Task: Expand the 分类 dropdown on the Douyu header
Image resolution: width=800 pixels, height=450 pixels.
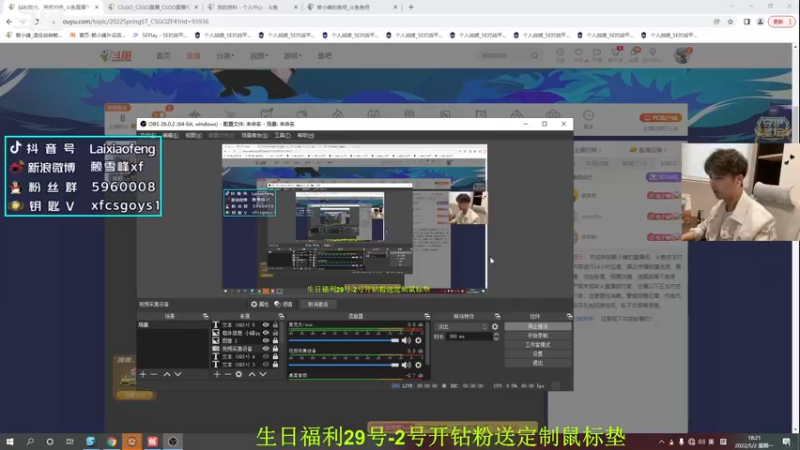Action: (224, 56)
